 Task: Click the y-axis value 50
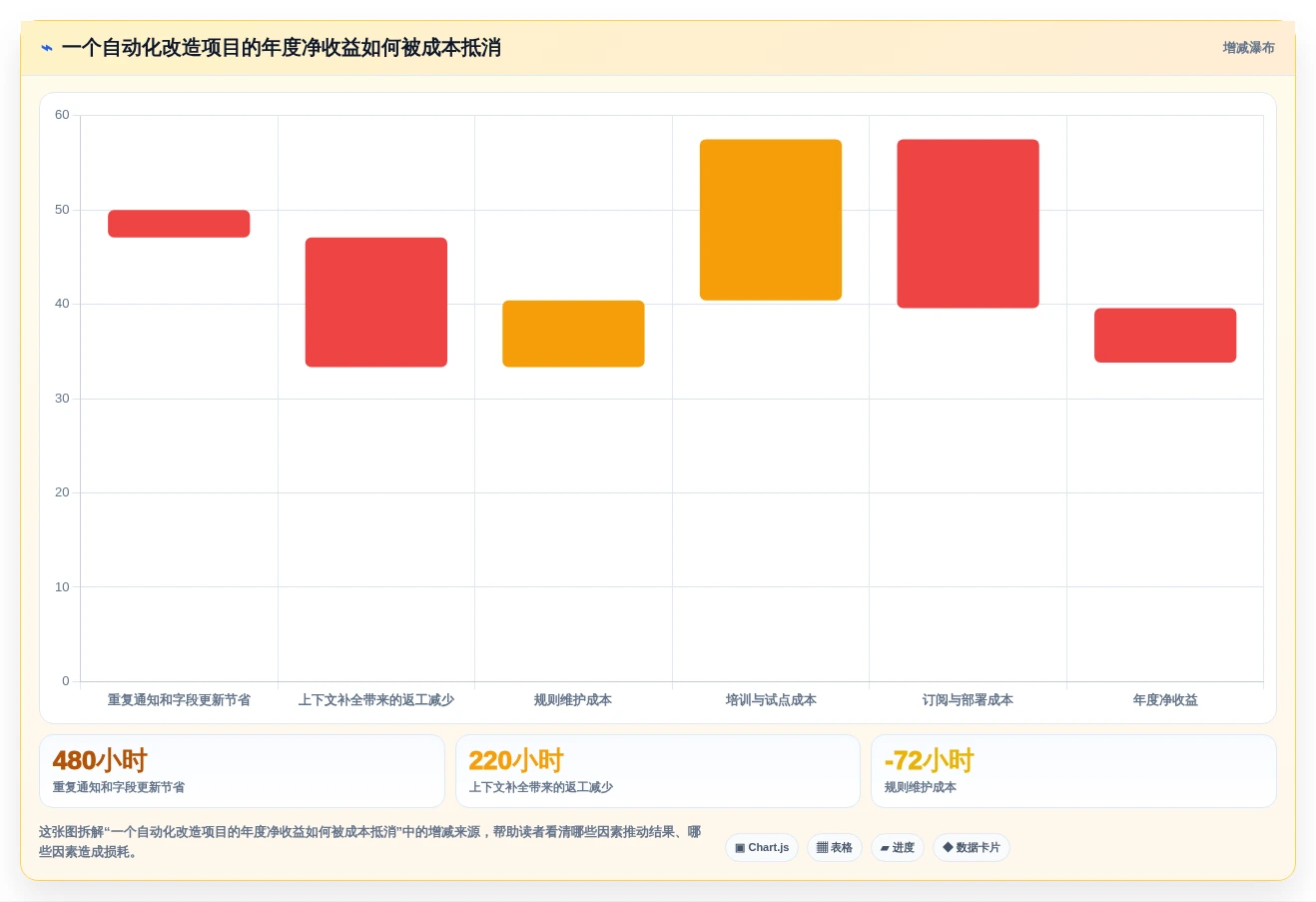(x=62, y=210)
